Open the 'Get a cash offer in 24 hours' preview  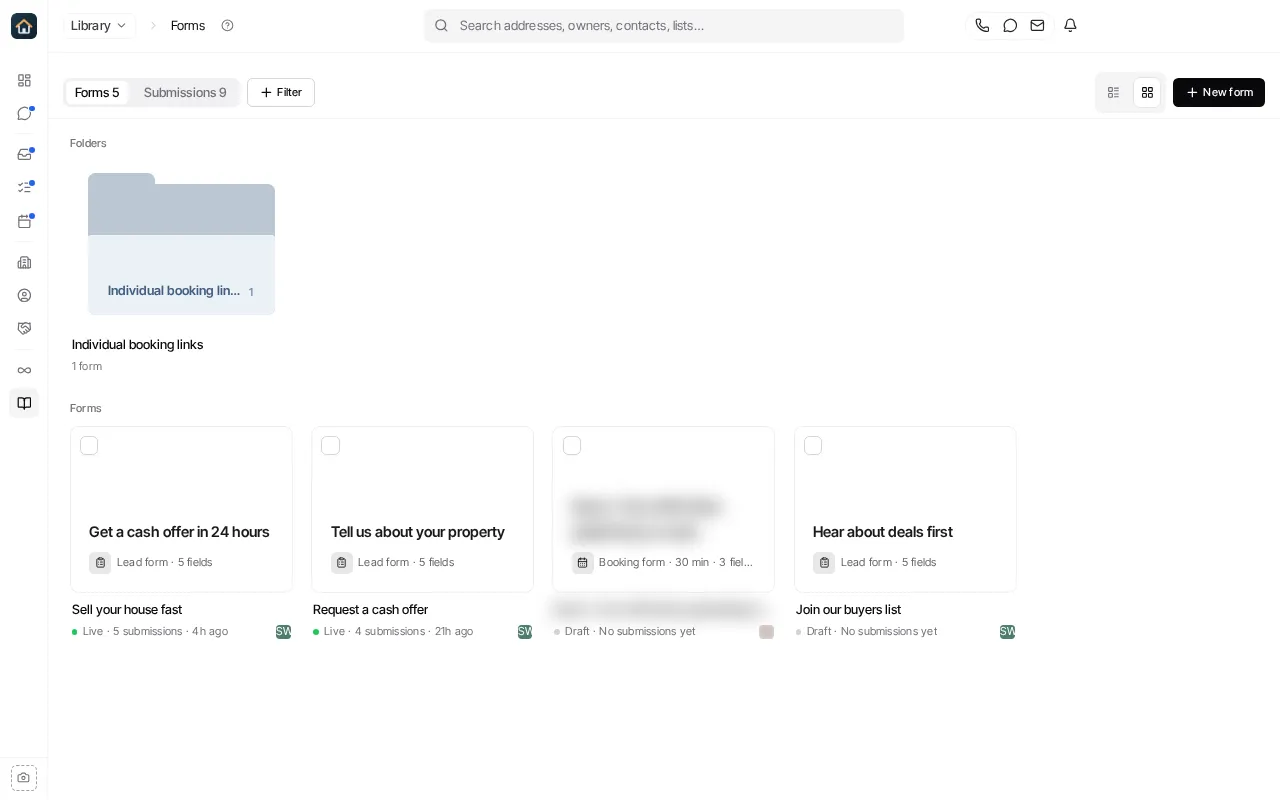[181, 509]
